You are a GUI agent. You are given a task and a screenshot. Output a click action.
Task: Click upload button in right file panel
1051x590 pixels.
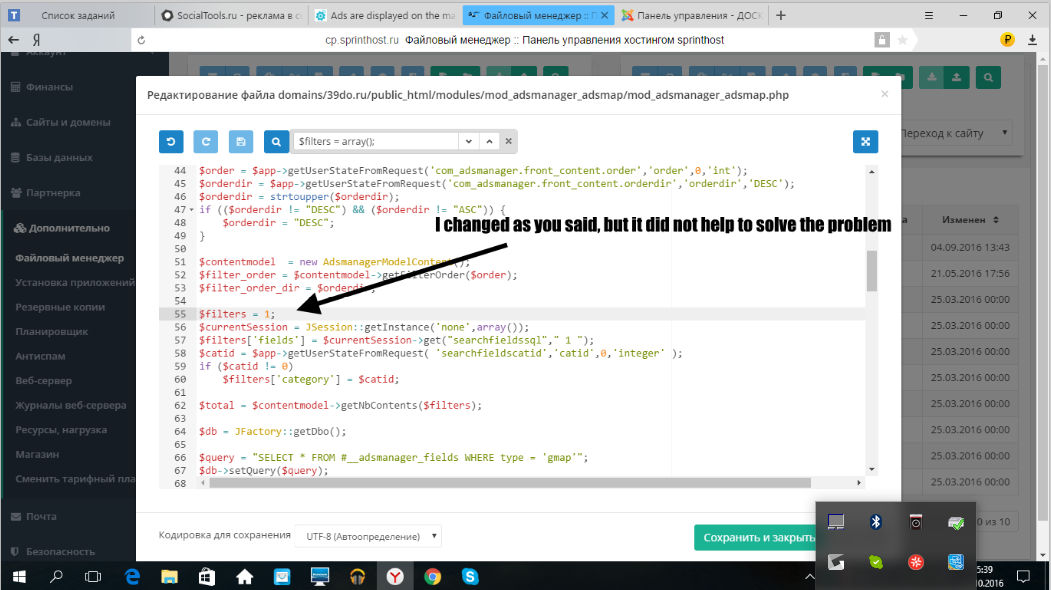[x=956, y=78]
